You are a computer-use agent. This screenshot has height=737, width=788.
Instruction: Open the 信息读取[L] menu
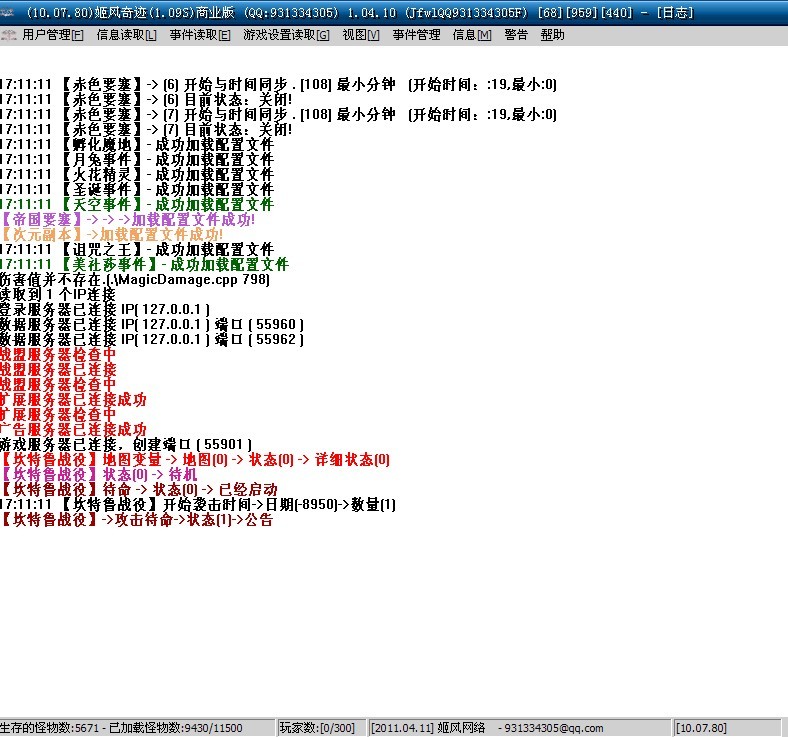[126, 35]
